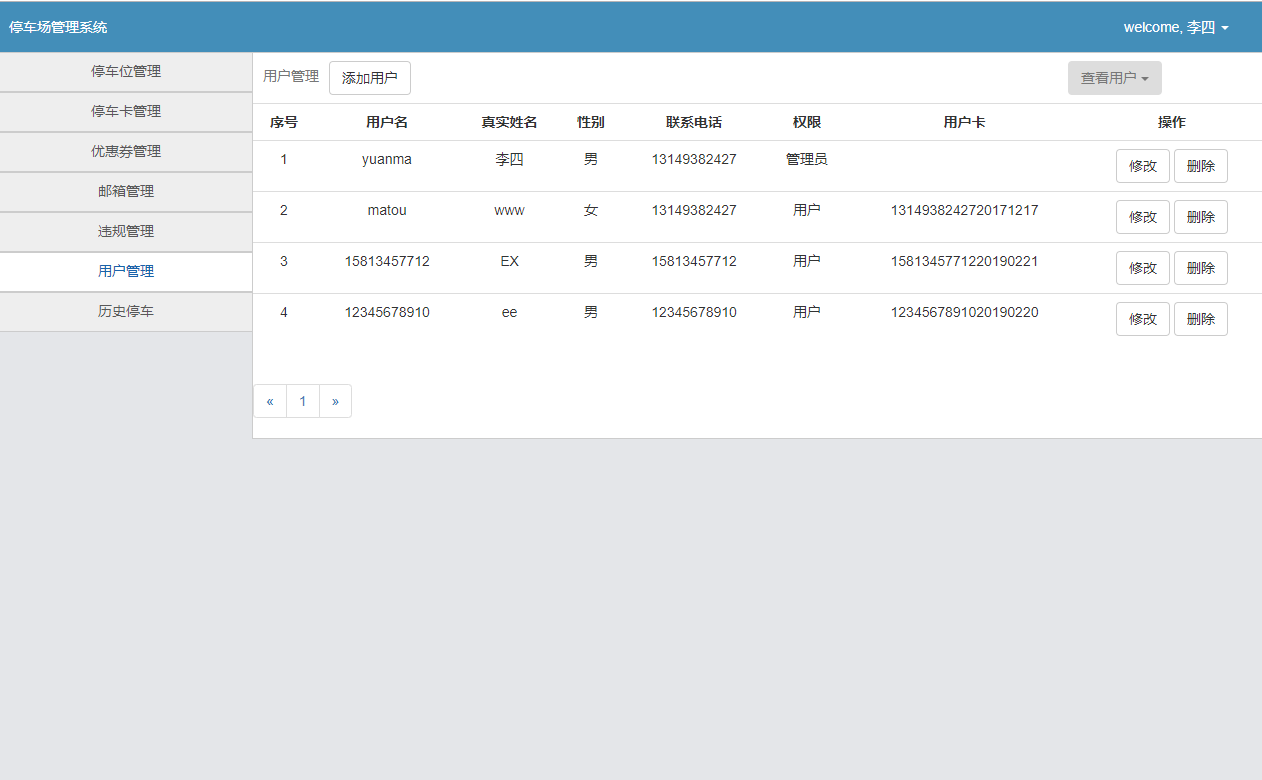The image size is (1262, 780).
Task: Select 优惠券管理 from the sidebar
Action: tap(126, 152)
